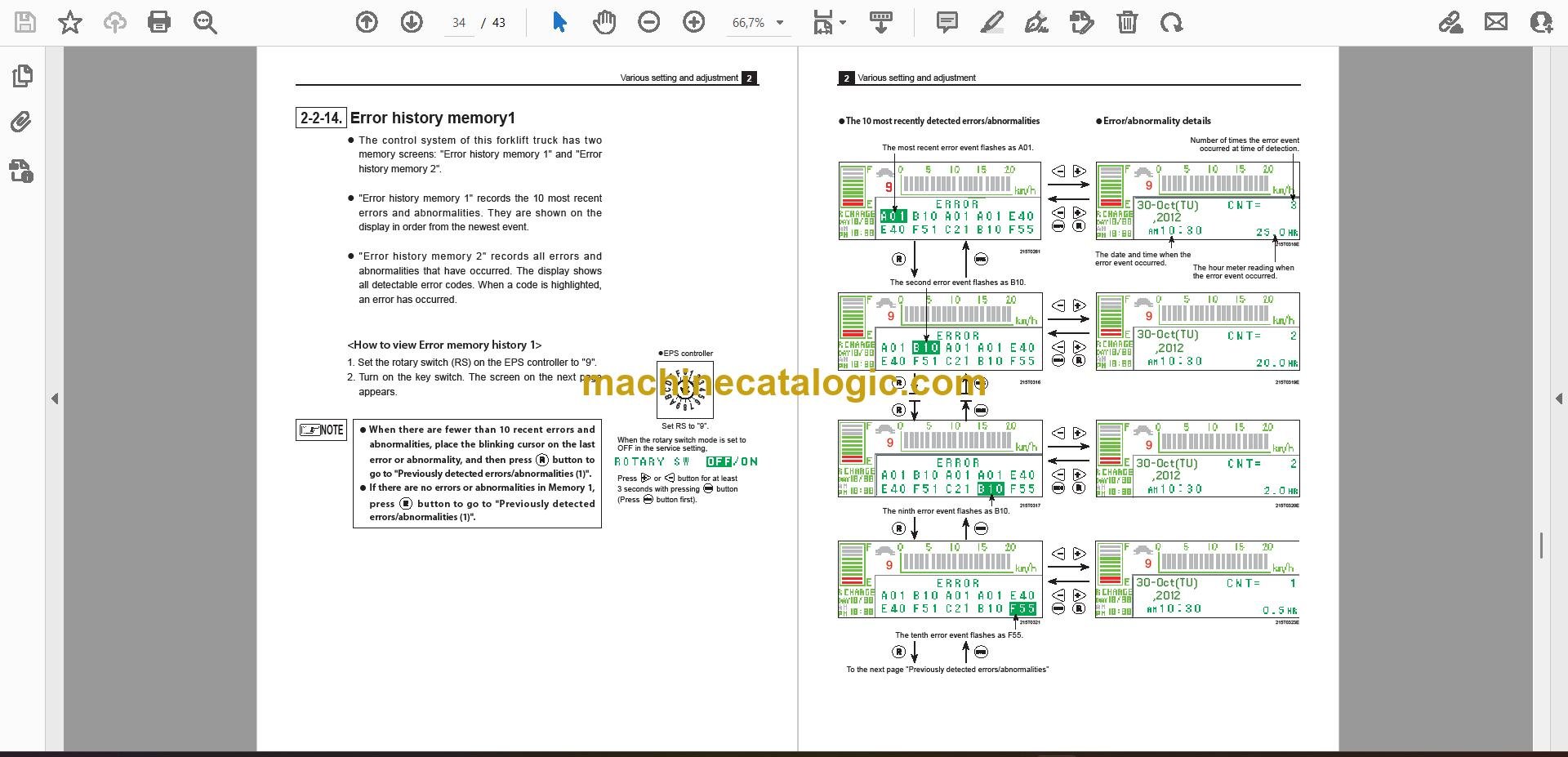Send file by email envelope icon
Viewport: 1568px width, 757px height.
(1496, 22)
